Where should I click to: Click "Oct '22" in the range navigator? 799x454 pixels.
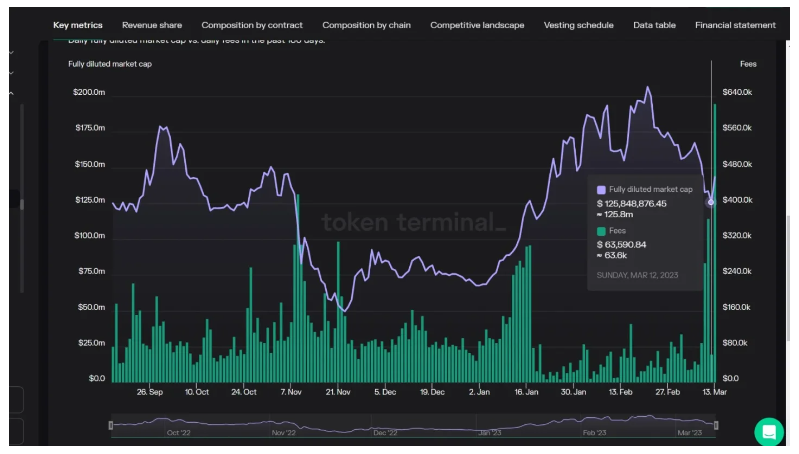coord(178,433)
